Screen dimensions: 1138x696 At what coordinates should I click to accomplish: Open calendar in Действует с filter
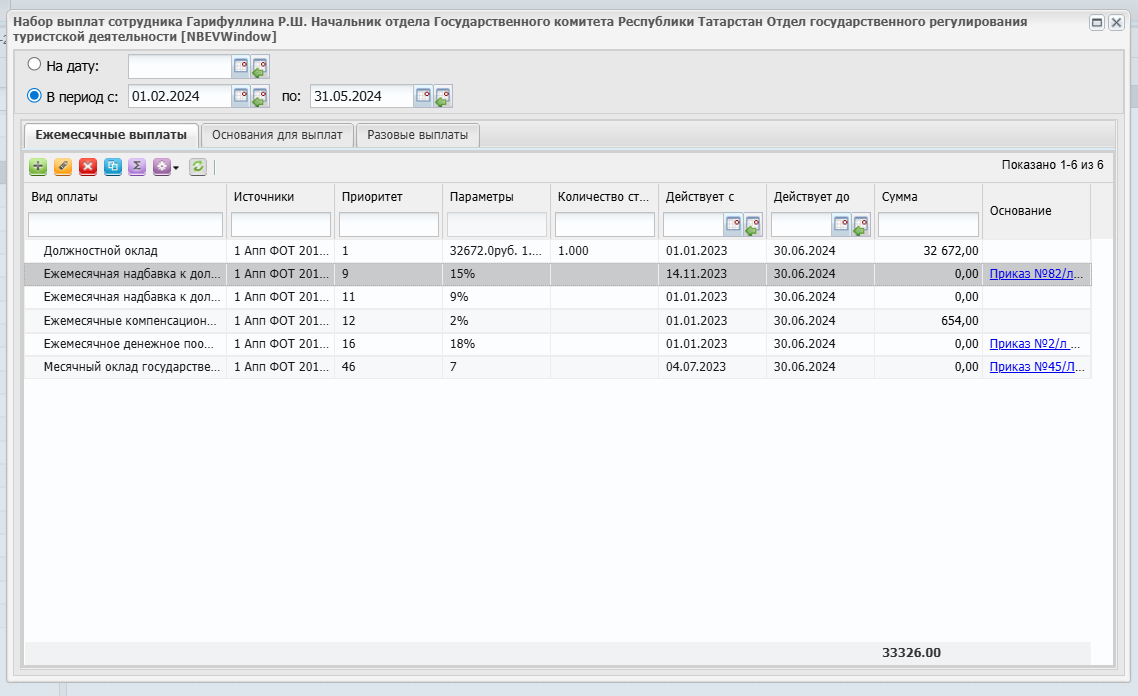pyautogui.click(x=733, y=224)
